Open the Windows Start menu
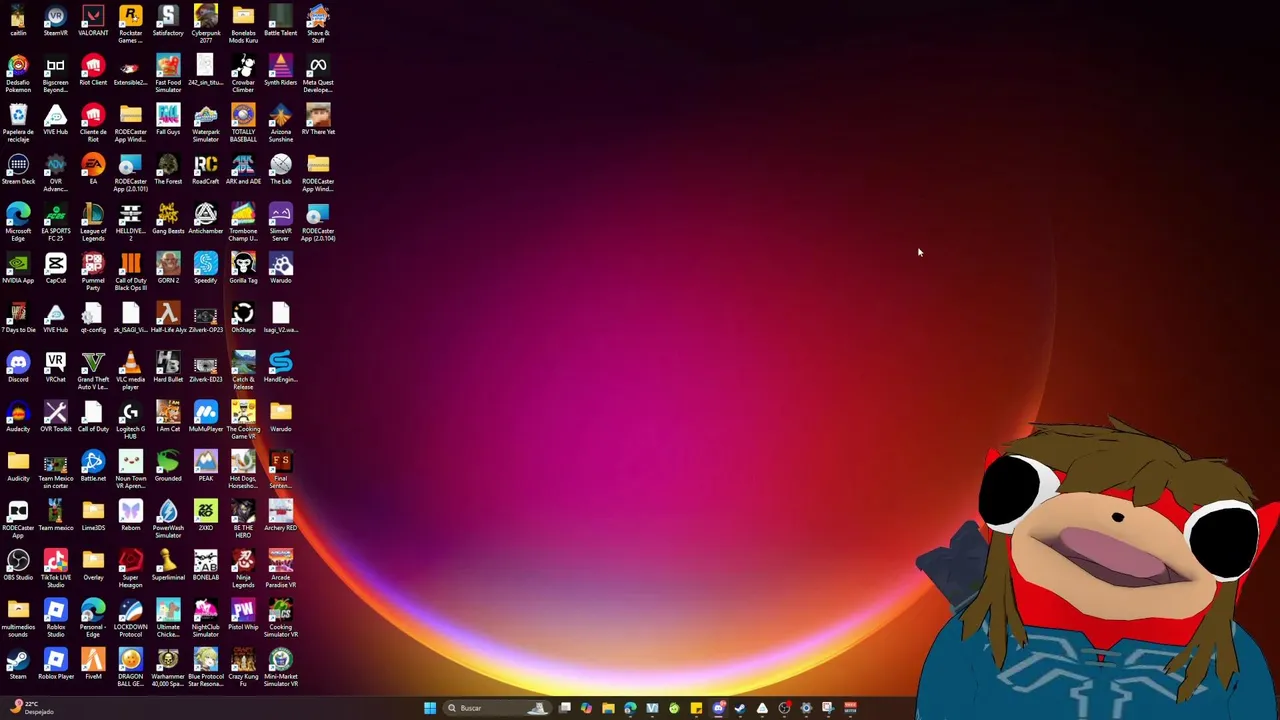The height and width of the screenshot is (720, 1280). point(430,708)
